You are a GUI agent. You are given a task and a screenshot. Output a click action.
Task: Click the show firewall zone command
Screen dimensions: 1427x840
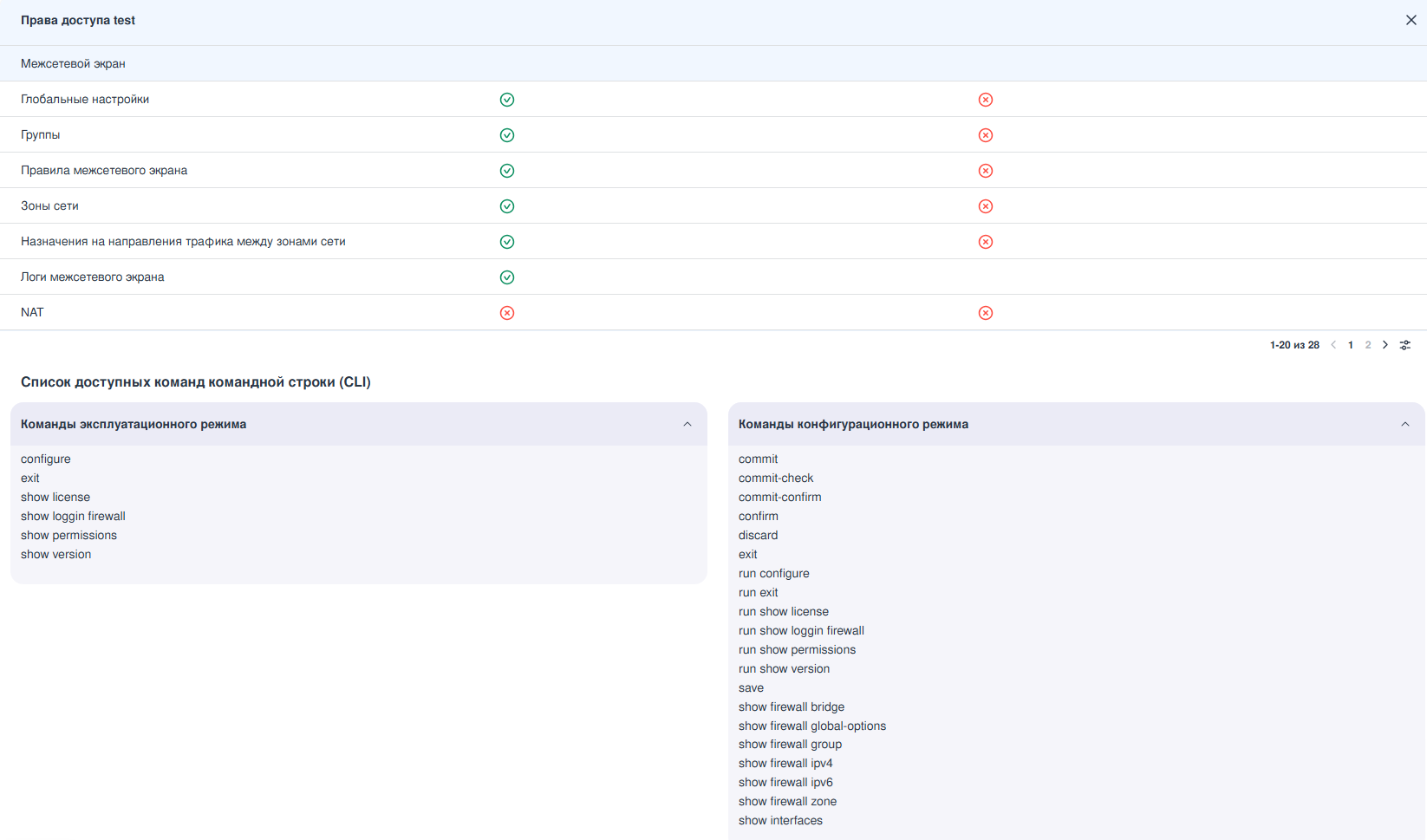pos(787,801)
